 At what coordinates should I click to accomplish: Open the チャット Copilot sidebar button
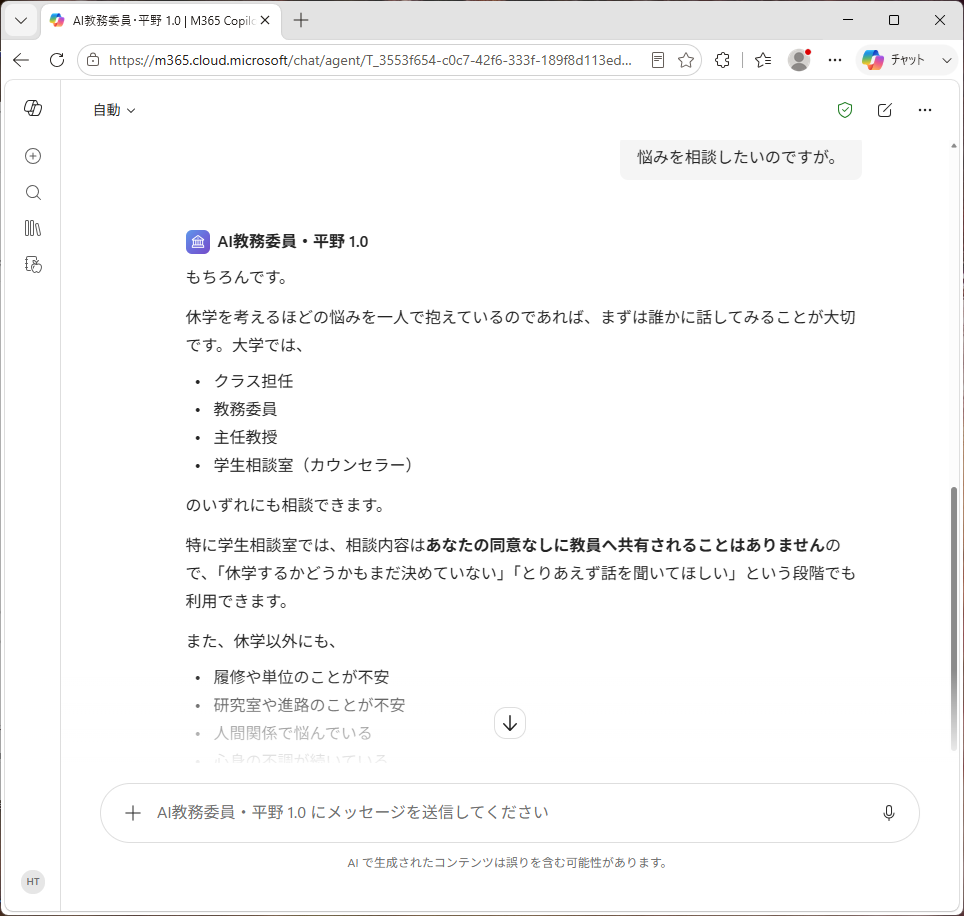(x=895, y=60)
